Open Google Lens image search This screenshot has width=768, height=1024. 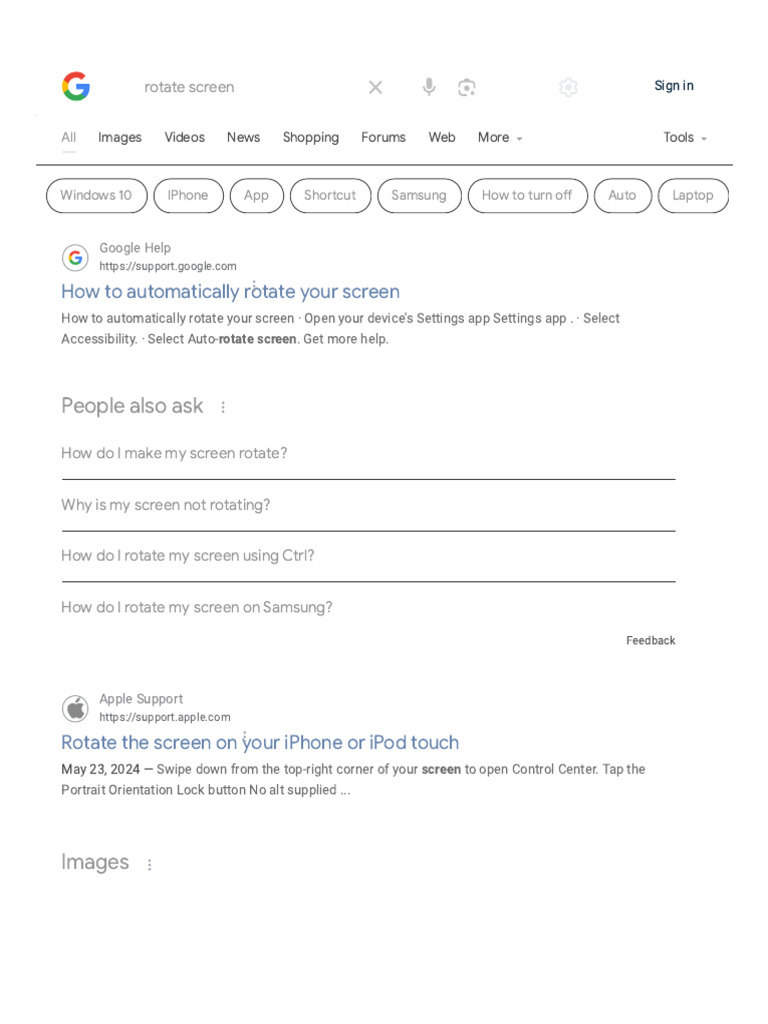[467, 87]
